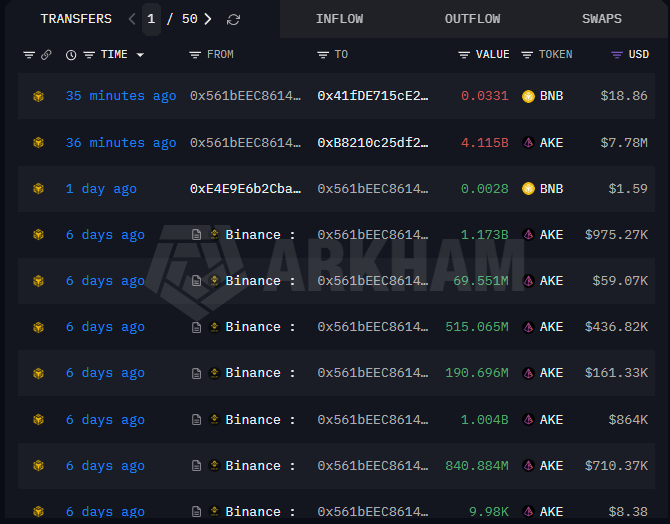Open the TIME column filter icon

89,55
